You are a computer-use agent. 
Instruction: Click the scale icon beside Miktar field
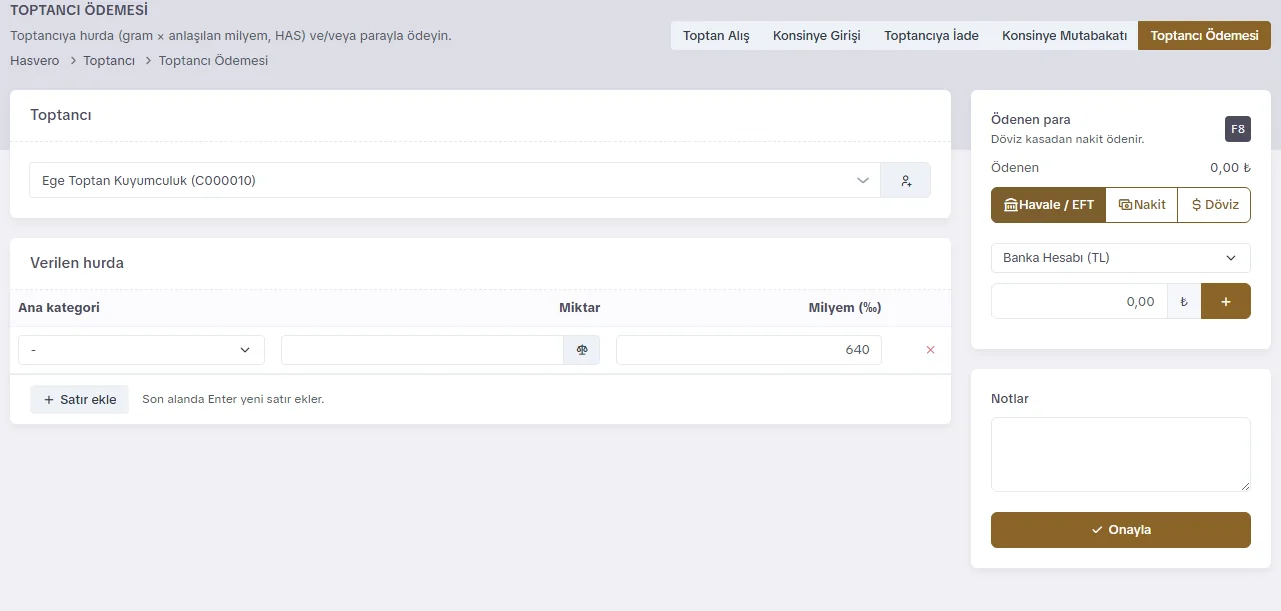(x=582, y=350)
